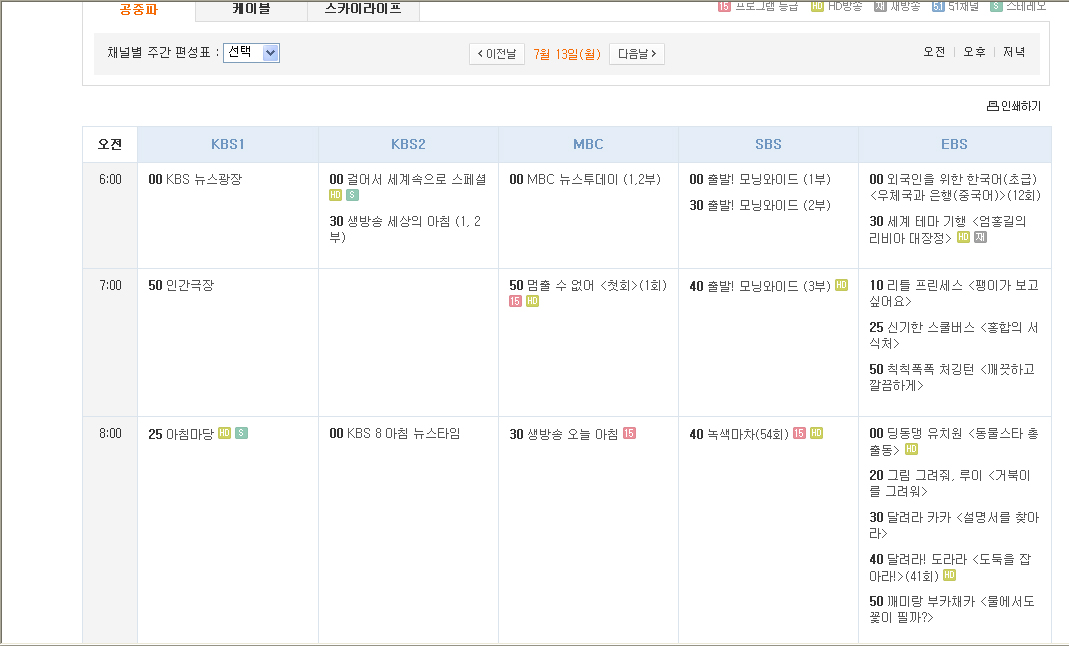Open 세계 테마 기행 listing
Image resolution: width=1069 pixels, height=646 pixels.
coord(948,230)
